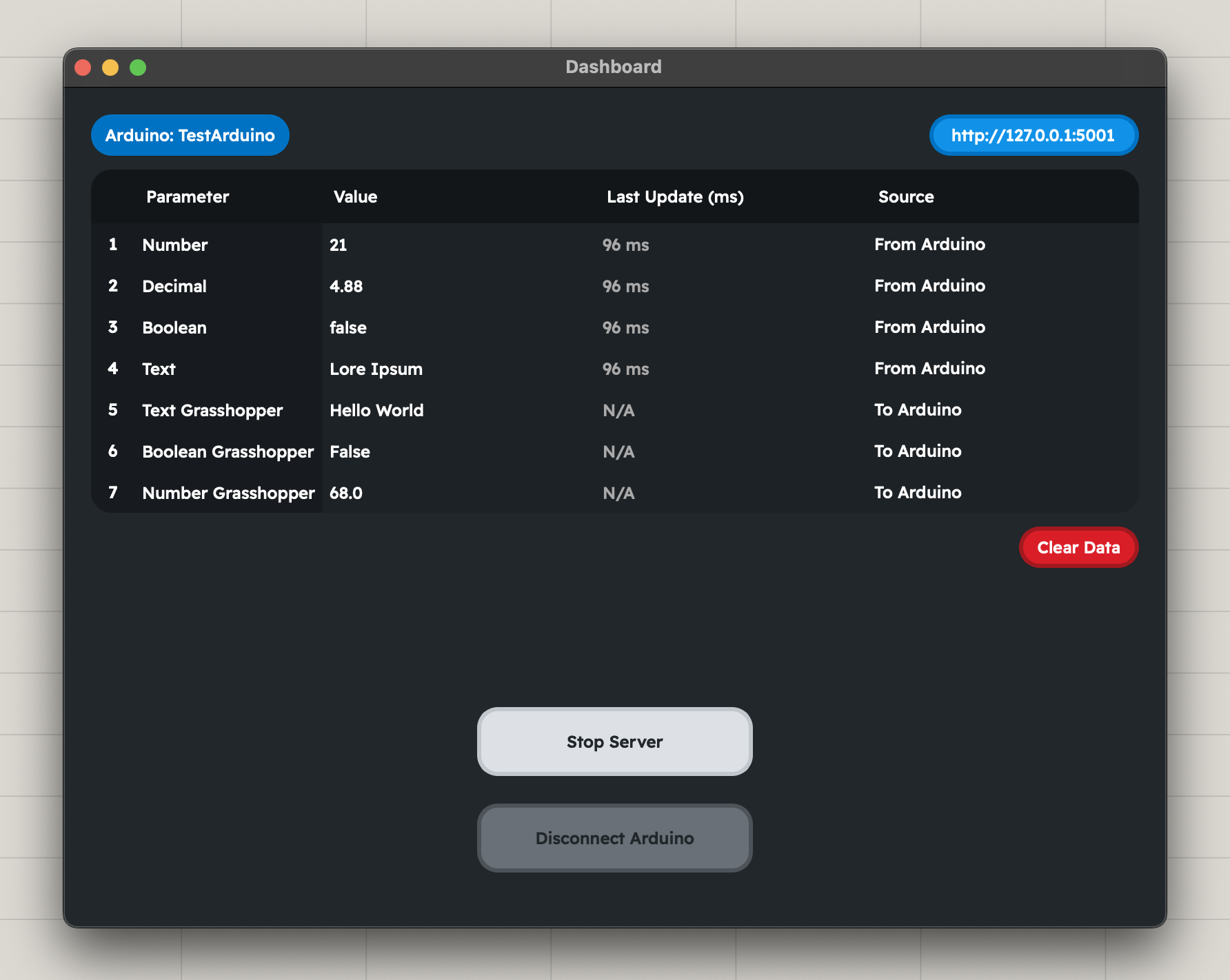This screenshot has width=1230, height=980.
Task: Click the red Clear Data button
Action: [x=1078, y=547]
